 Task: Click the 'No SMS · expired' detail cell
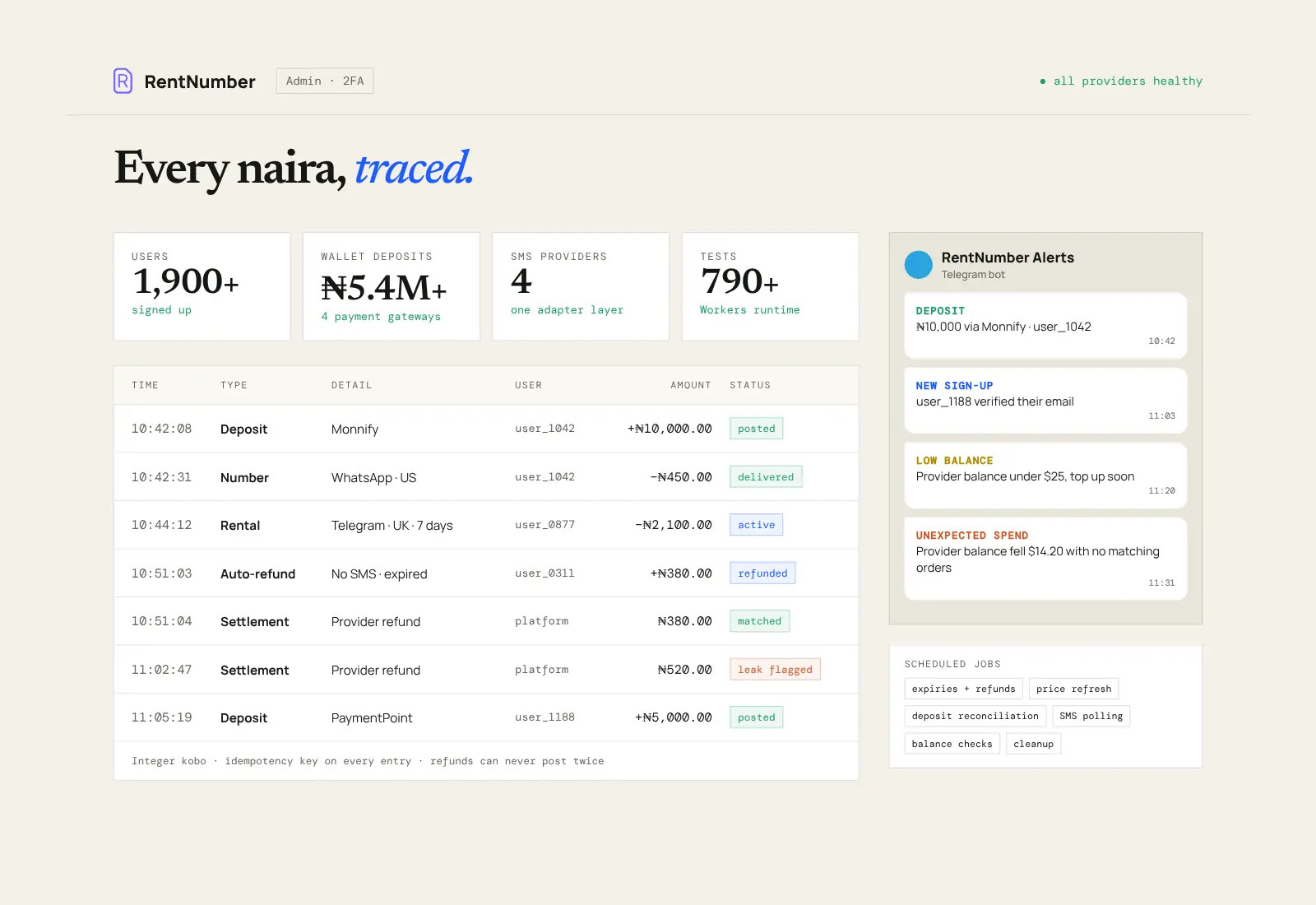click(379, 574)
